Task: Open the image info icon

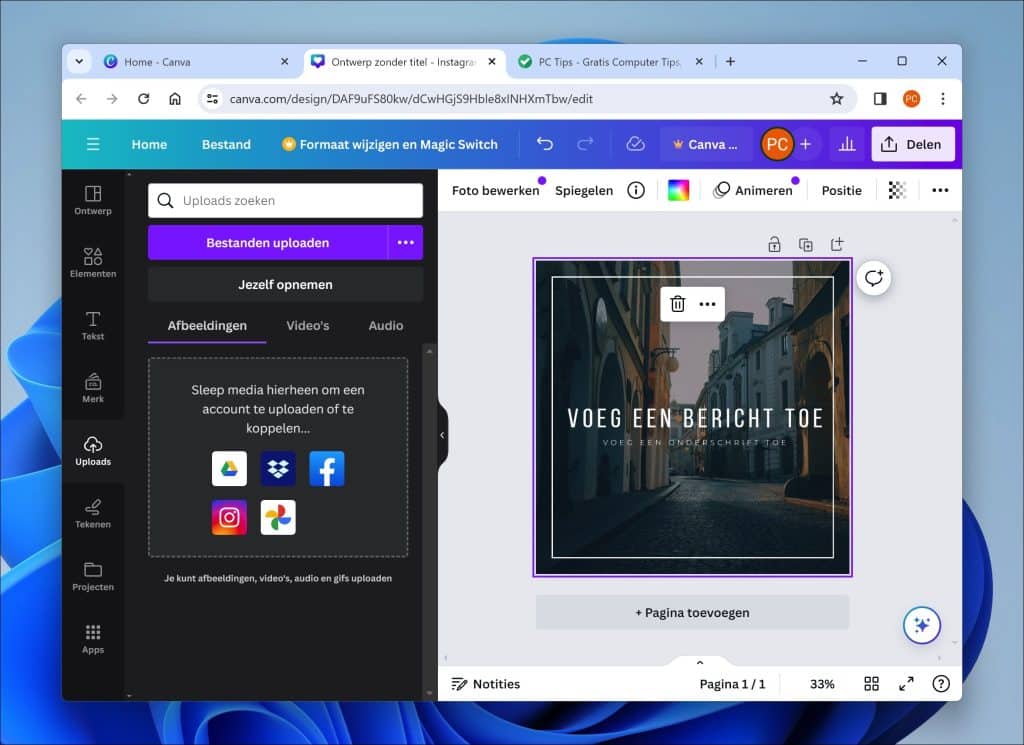Action: click(x=635, y=190)
